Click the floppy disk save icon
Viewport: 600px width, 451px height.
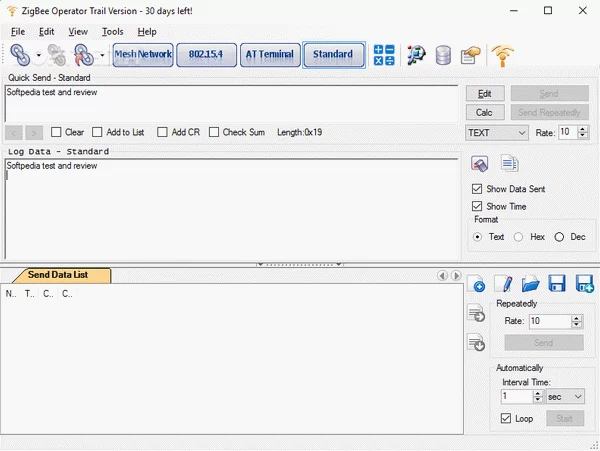pos(557,284)
